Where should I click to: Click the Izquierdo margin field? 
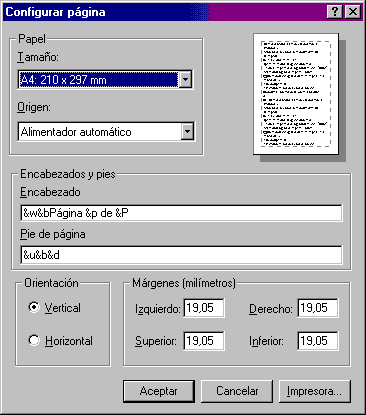[x=204, y=308]
